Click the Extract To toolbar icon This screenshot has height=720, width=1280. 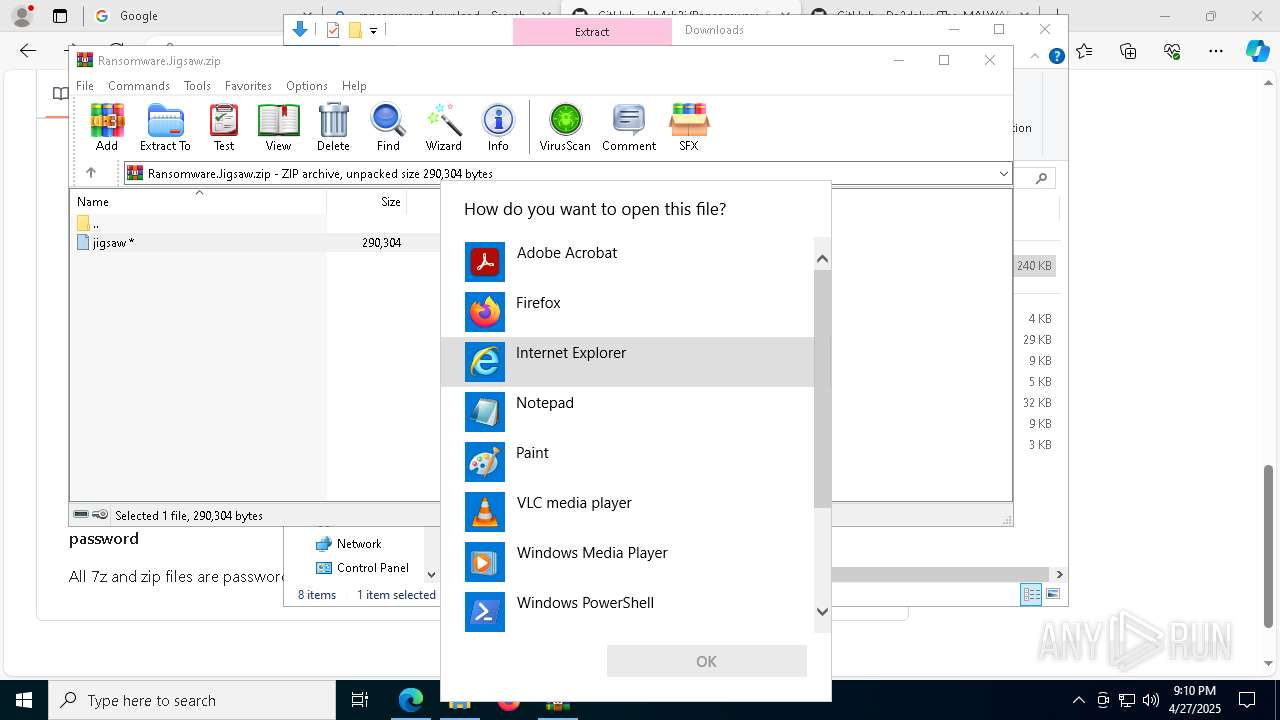click(165, 127)
